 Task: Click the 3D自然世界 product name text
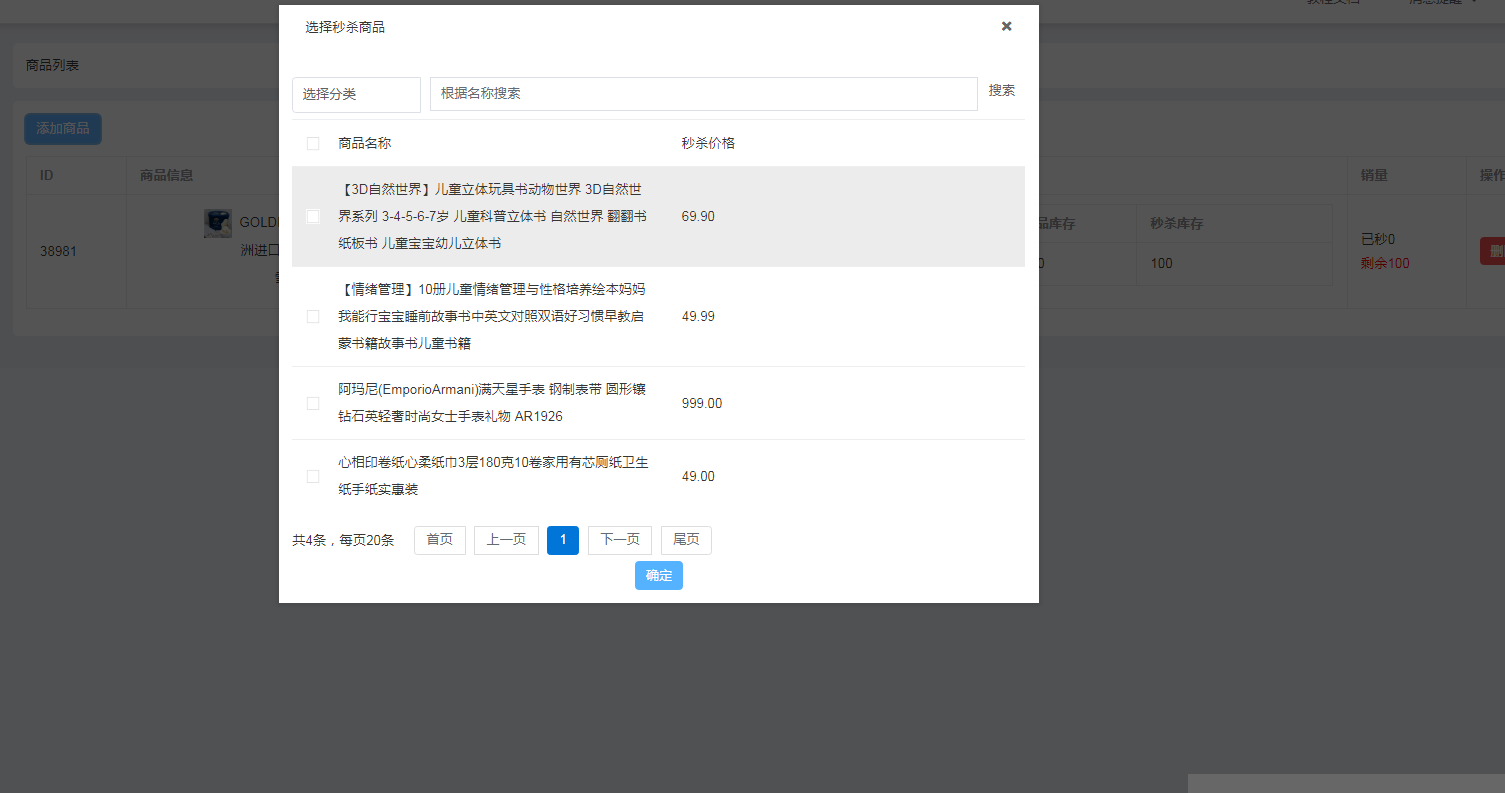coord(492,216)
